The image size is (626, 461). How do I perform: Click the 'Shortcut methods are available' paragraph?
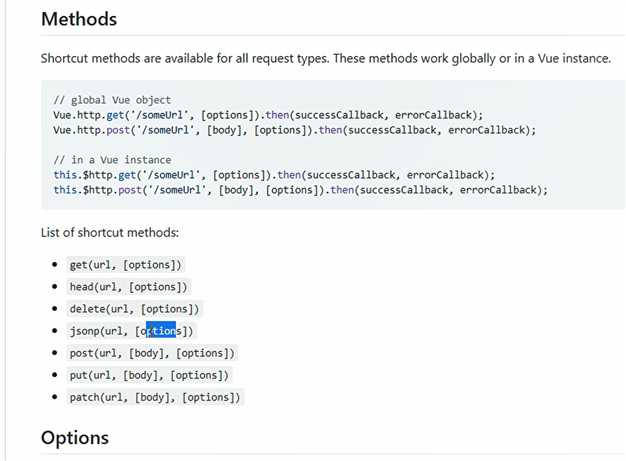(326, 59)
